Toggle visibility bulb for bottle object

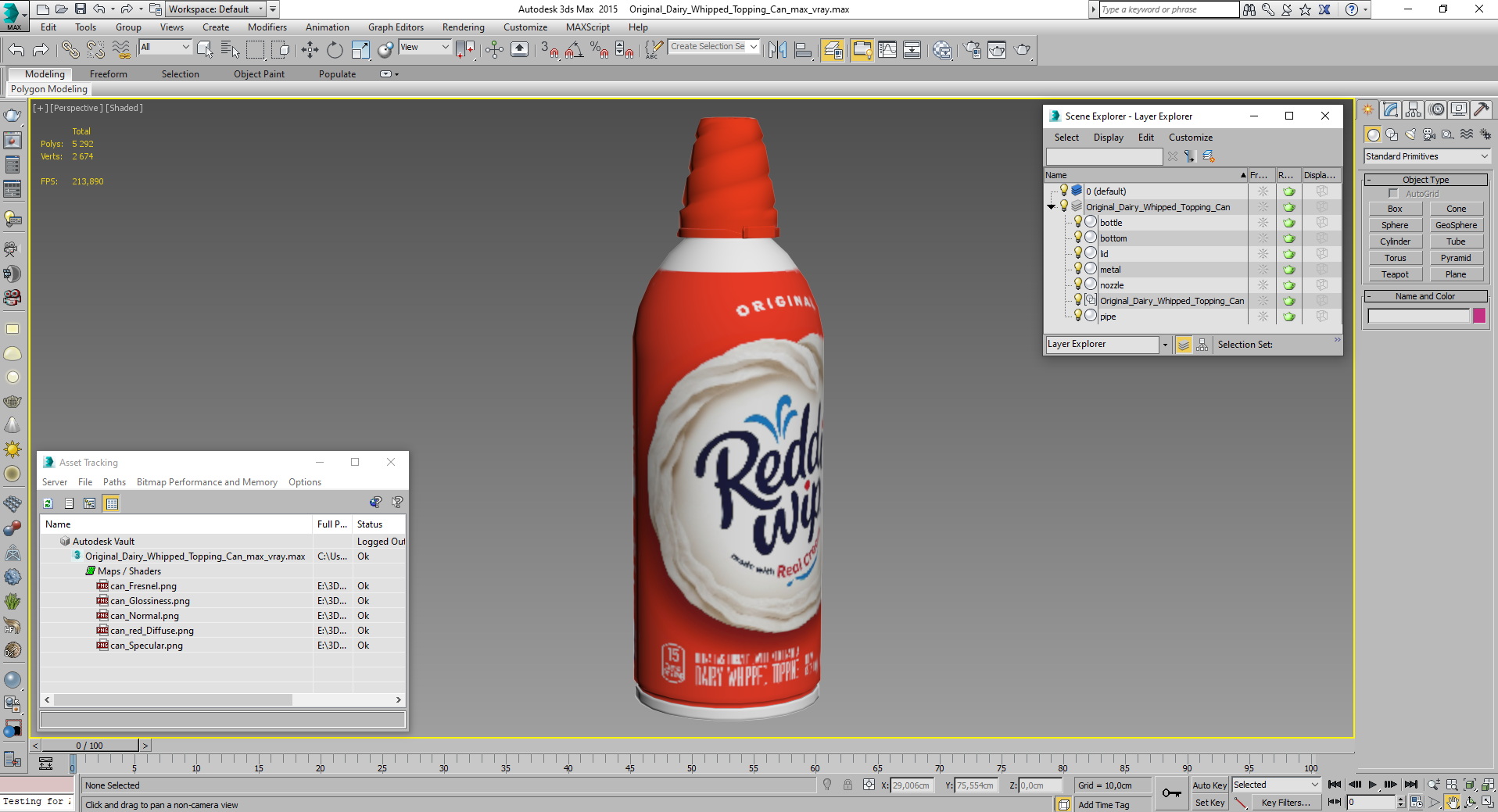(1077, 222)
